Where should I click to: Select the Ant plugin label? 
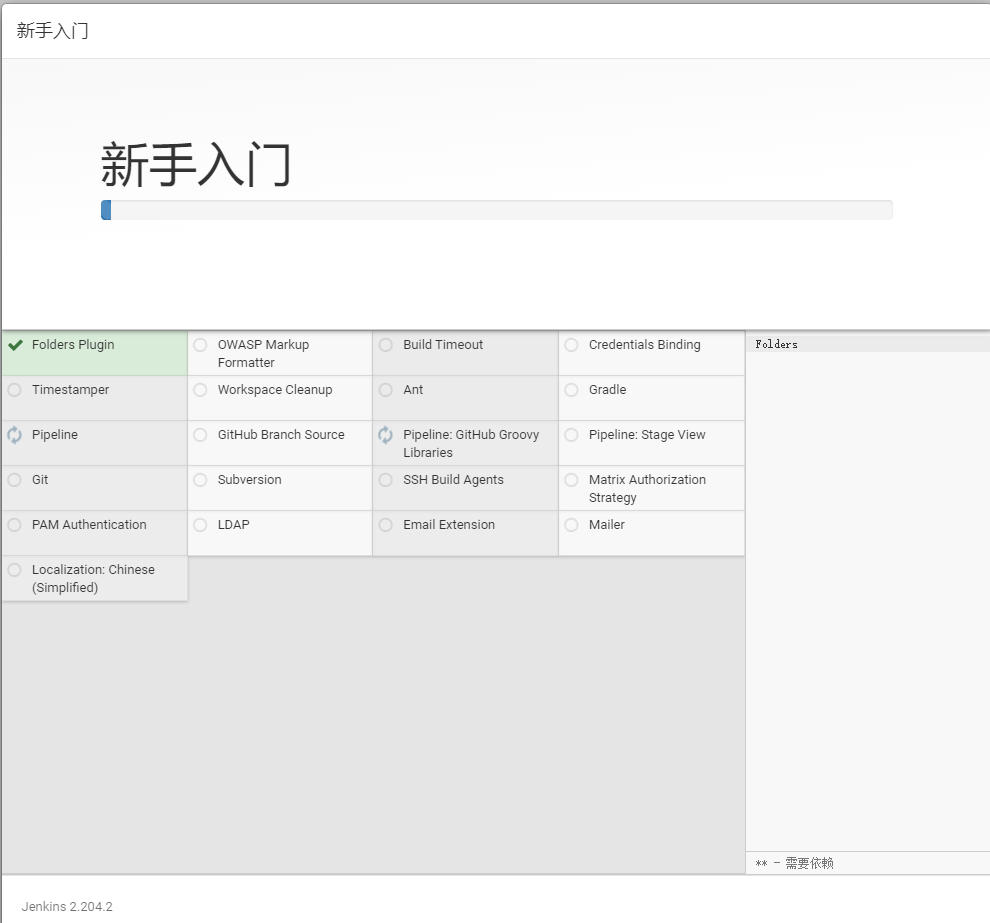click(x=414, y=390)
